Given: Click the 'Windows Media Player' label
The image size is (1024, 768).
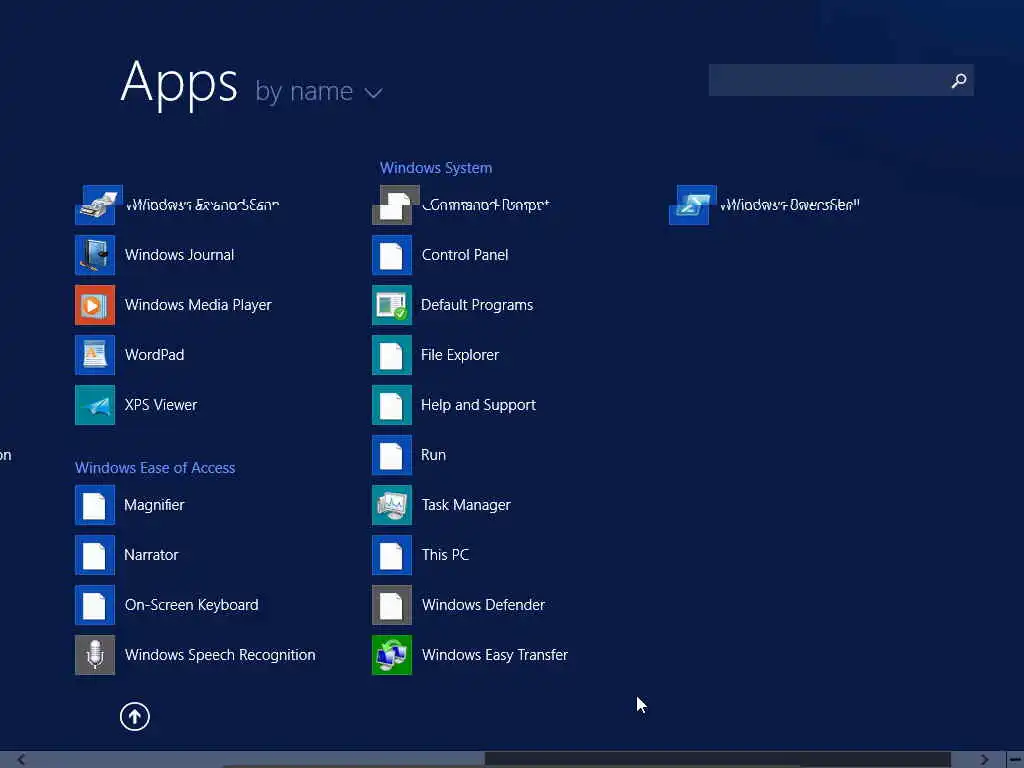Looking at the screenshot, I should pos(198,305).
